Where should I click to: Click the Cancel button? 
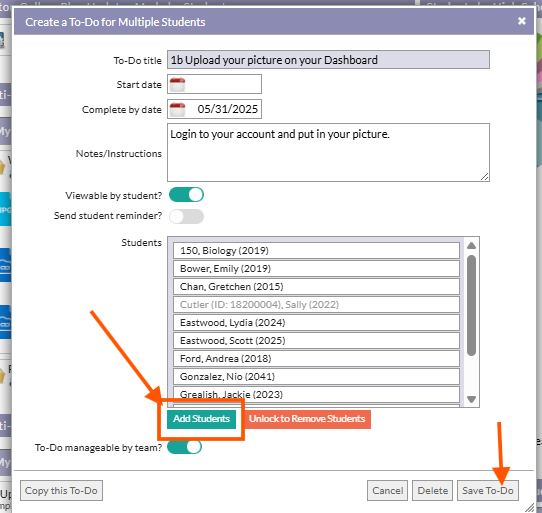pyautogui.click(x=387, y=490)
